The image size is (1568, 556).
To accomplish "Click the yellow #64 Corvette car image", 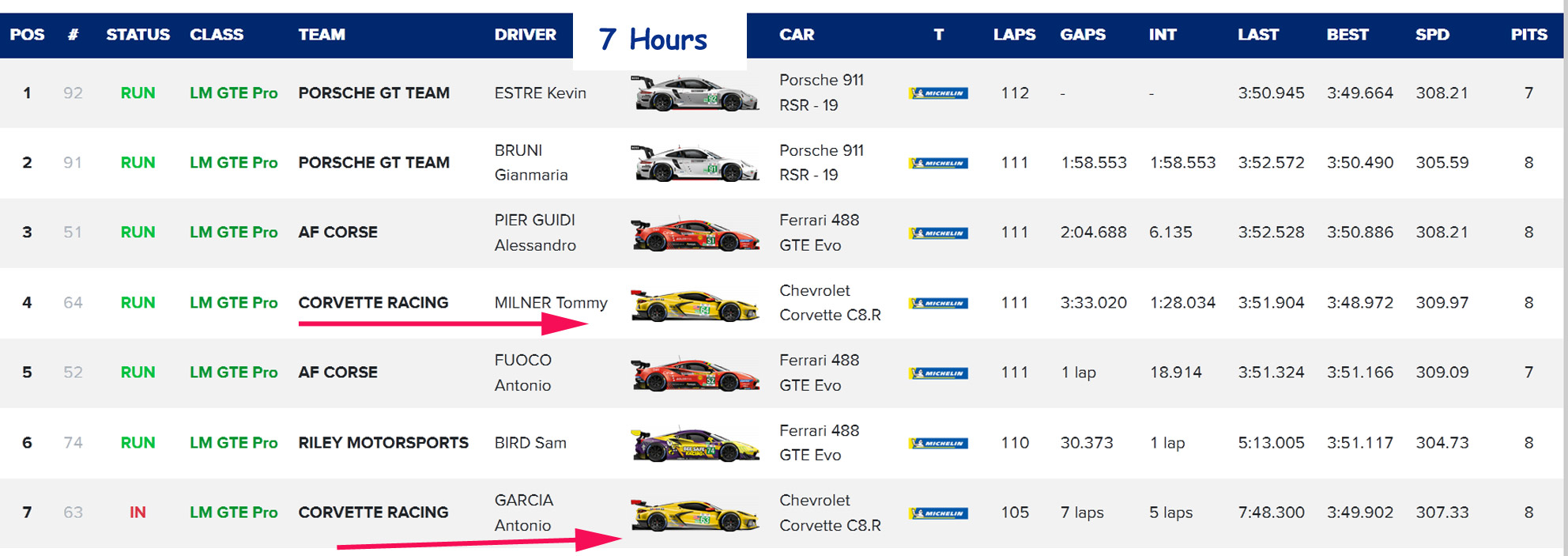I will coord(694,304).
